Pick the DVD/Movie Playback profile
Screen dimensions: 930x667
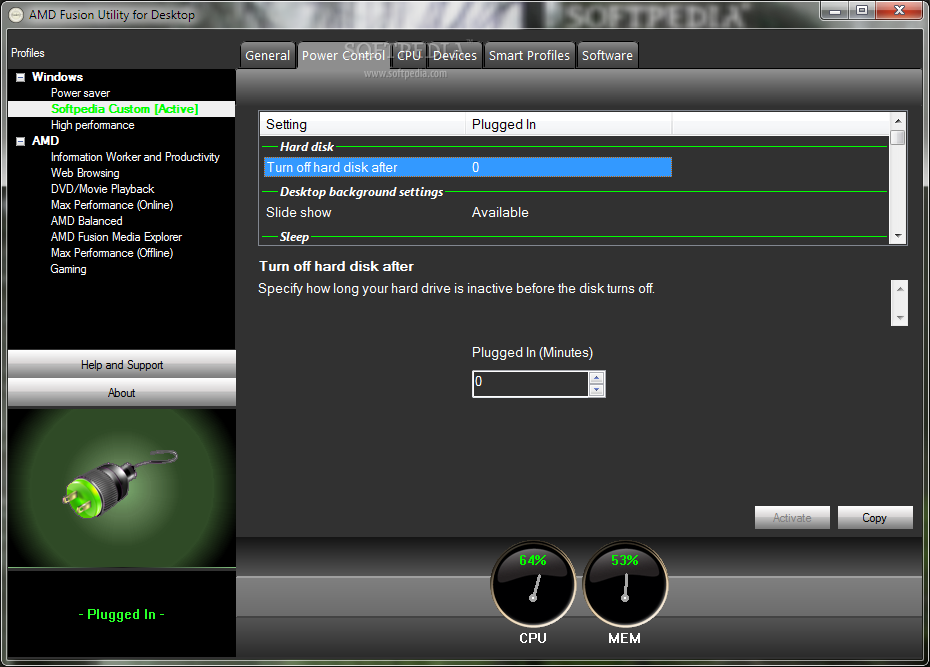click(x=102, y=189)
